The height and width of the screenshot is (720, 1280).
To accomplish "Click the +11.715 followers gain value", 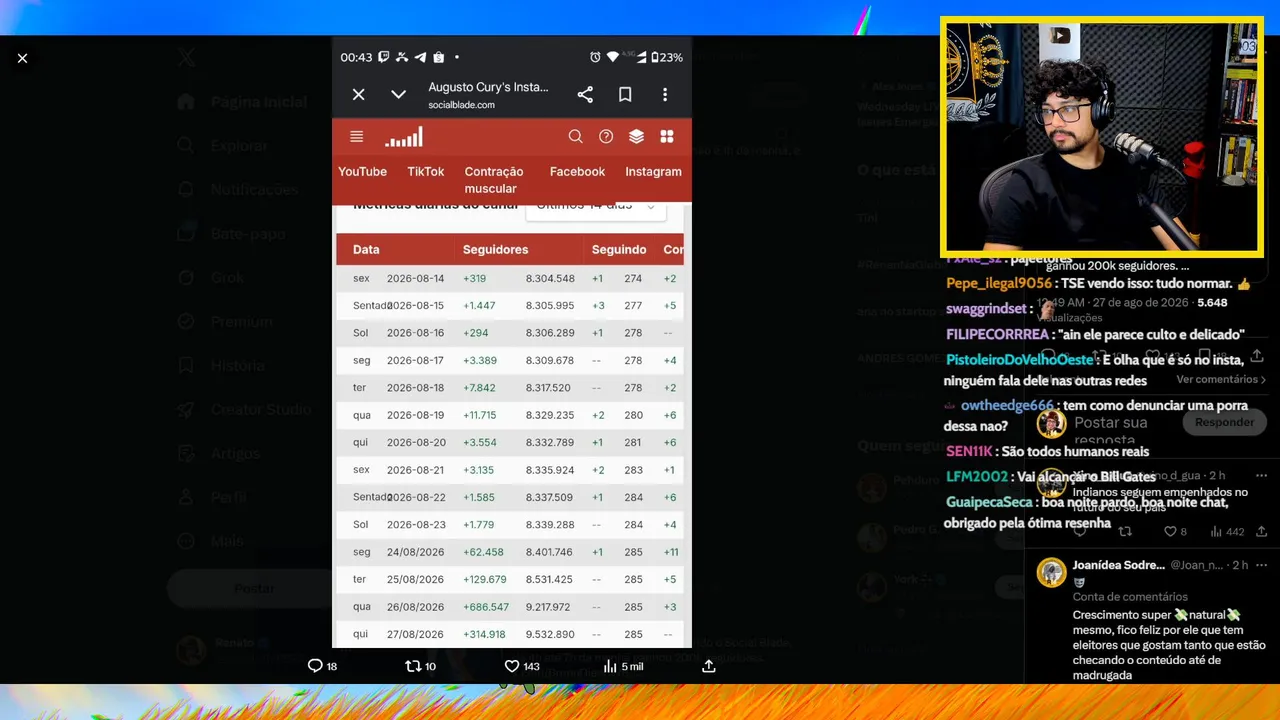I will click(x=480, y=415).
